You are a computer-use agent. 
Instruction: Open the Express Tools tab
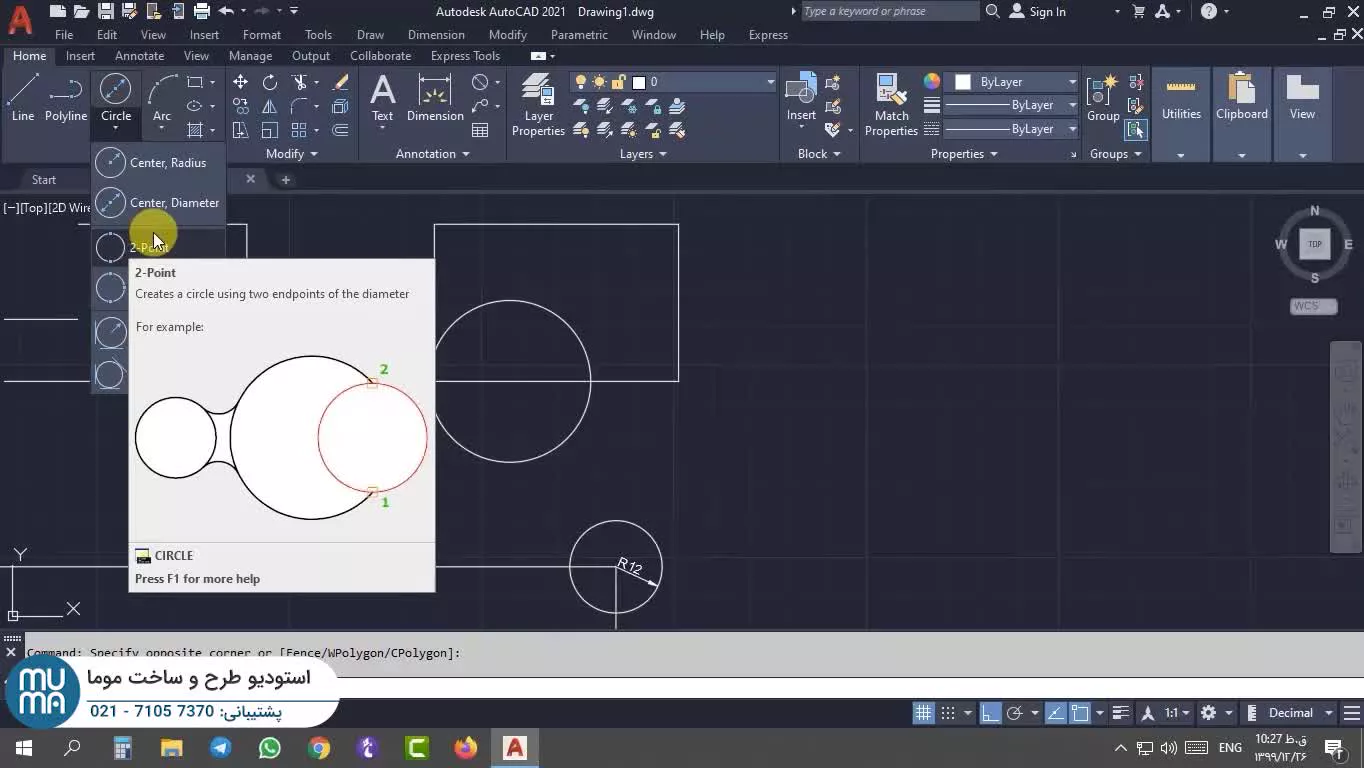[465, 56]
